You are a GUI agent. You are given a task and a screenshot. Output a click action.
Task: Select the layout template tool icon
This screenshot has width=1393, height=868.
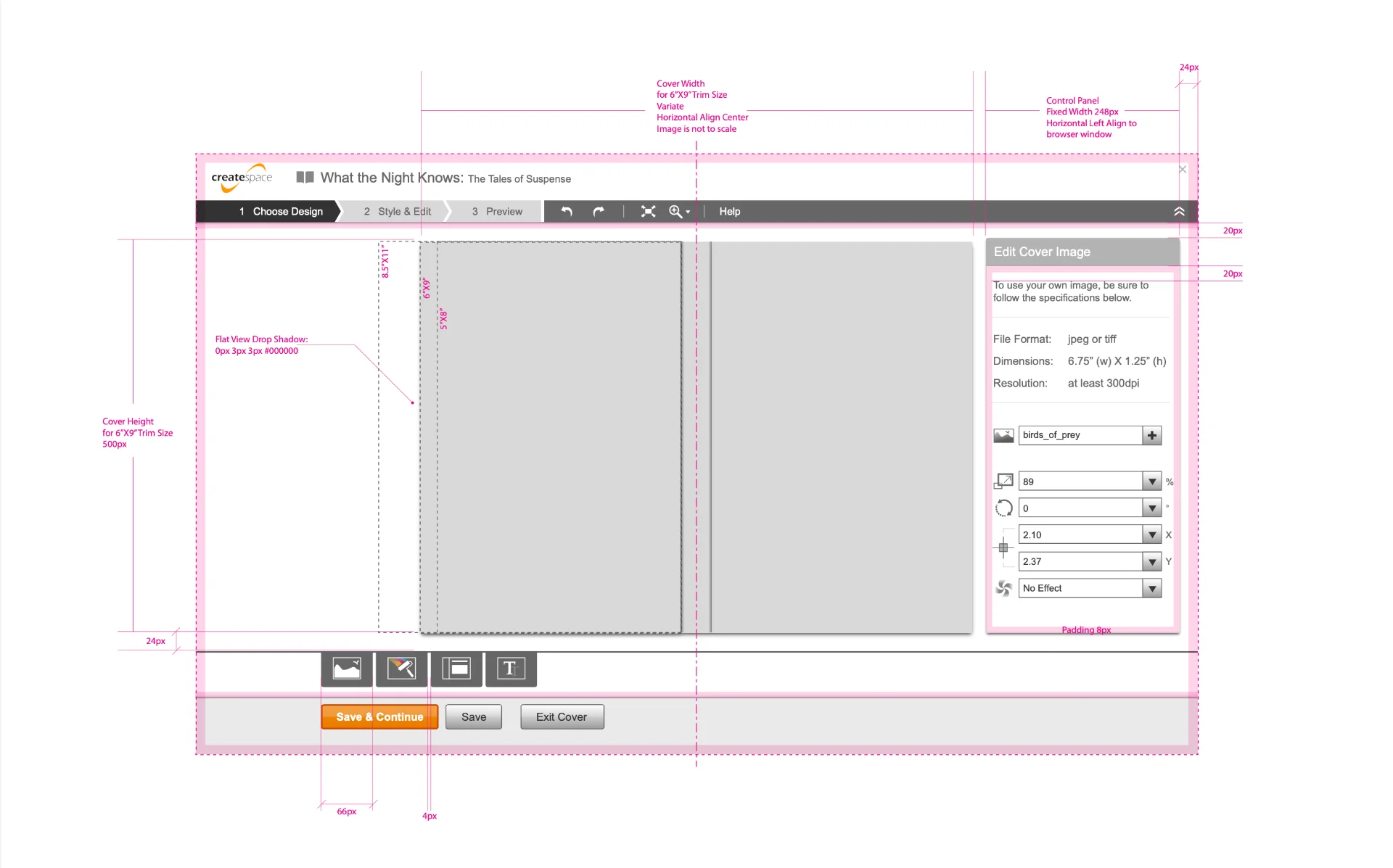[456, 669]
